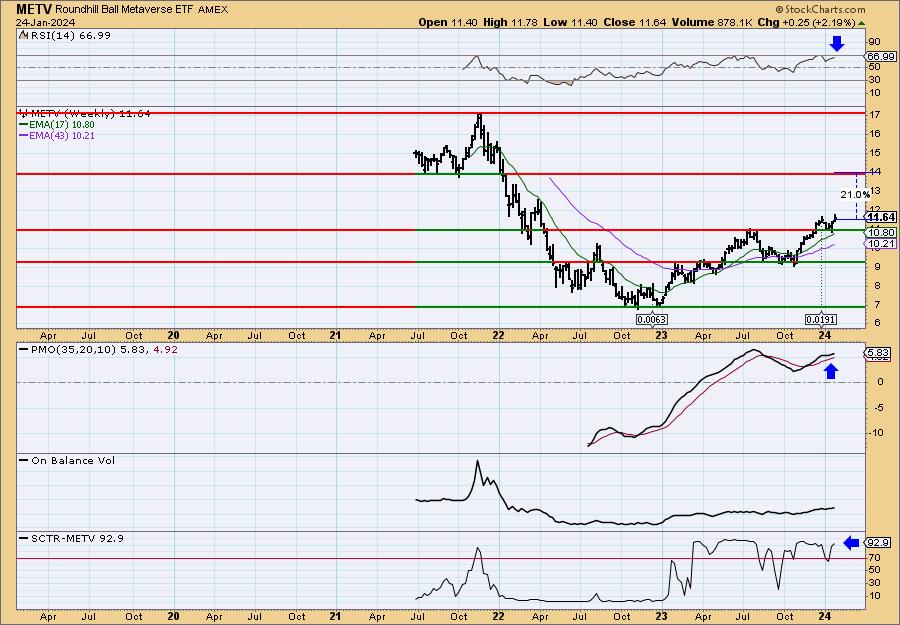Screen dimensions: 900x625
Task: Click the black legend line before PMO label
Action: point(24,349)
